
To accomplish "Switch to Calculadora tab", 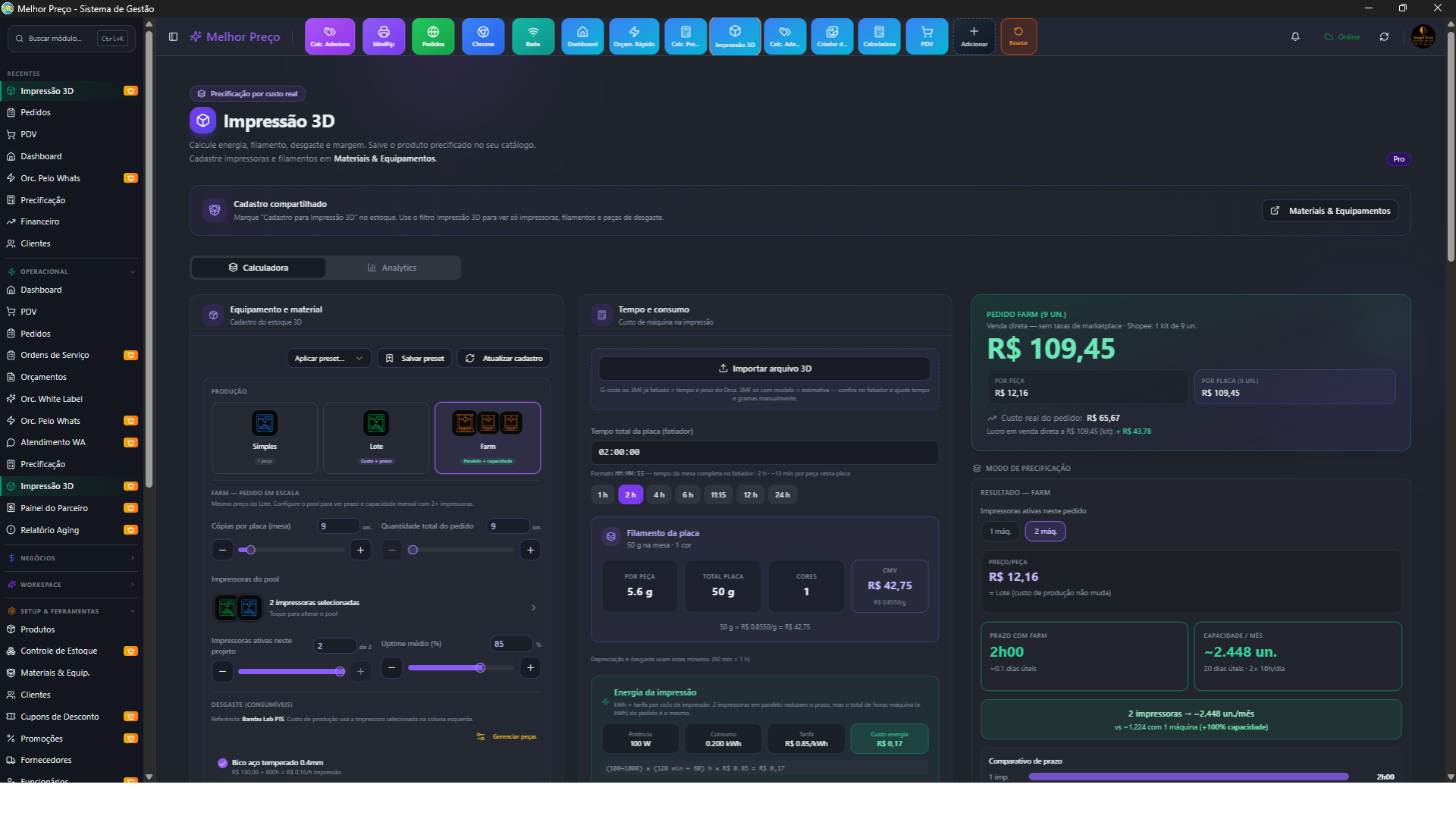I will pyautogui.click(x=259, y=268).
